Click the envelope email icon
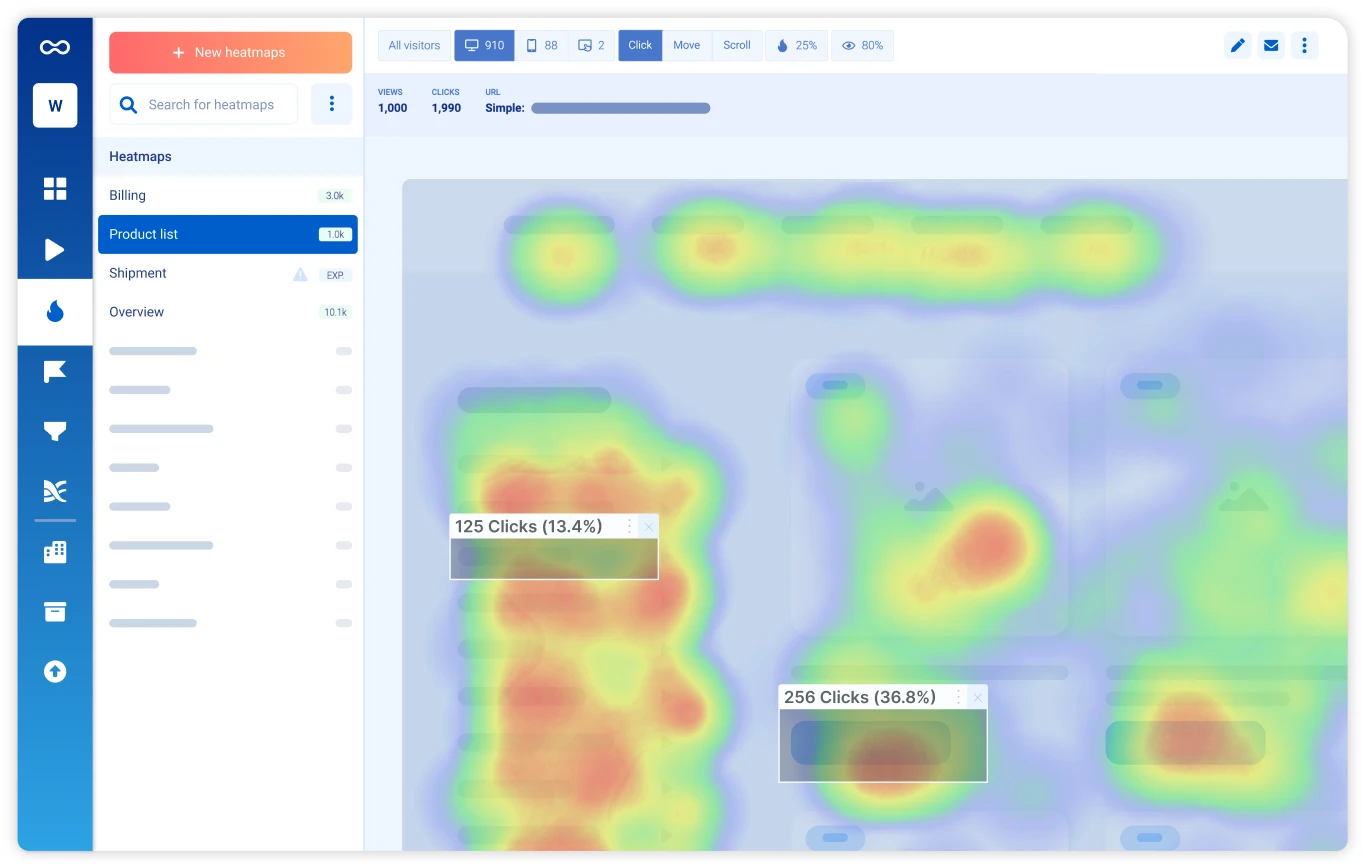Image resolution: width=1367 pixels, height=867 pixels. point(1271,45)
